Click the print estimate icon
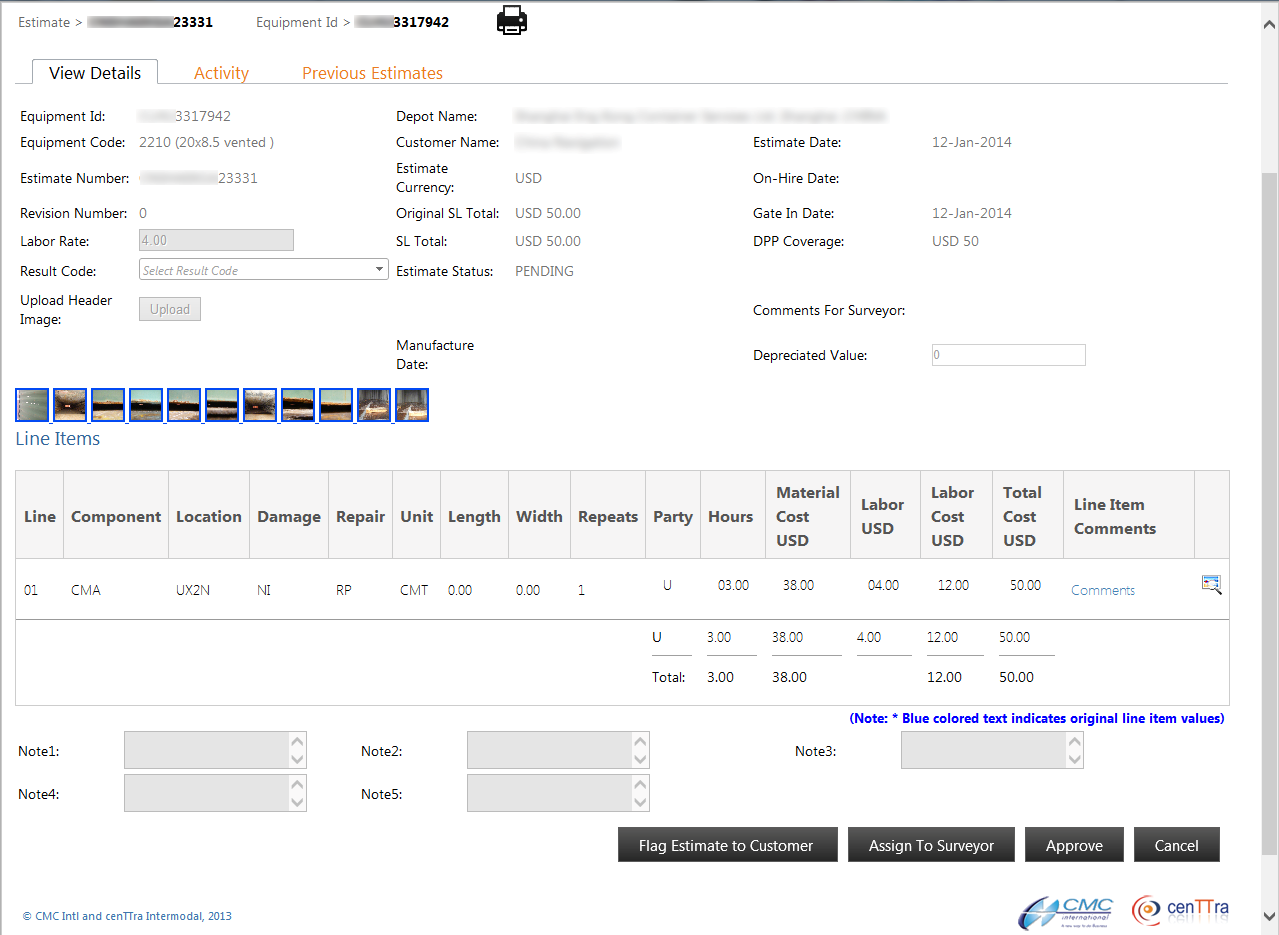 [511, 20]
